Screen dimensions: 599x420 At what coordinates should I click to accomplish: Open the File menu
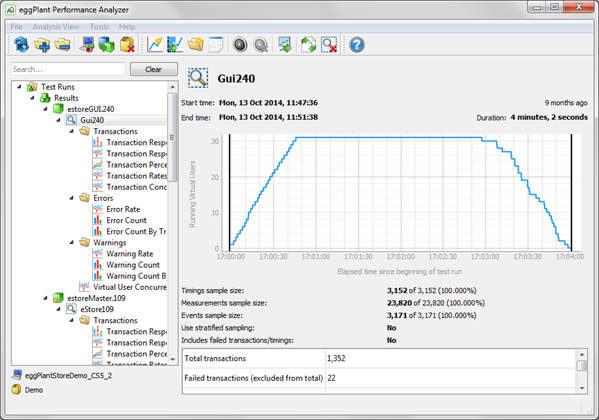click(16, 27)
